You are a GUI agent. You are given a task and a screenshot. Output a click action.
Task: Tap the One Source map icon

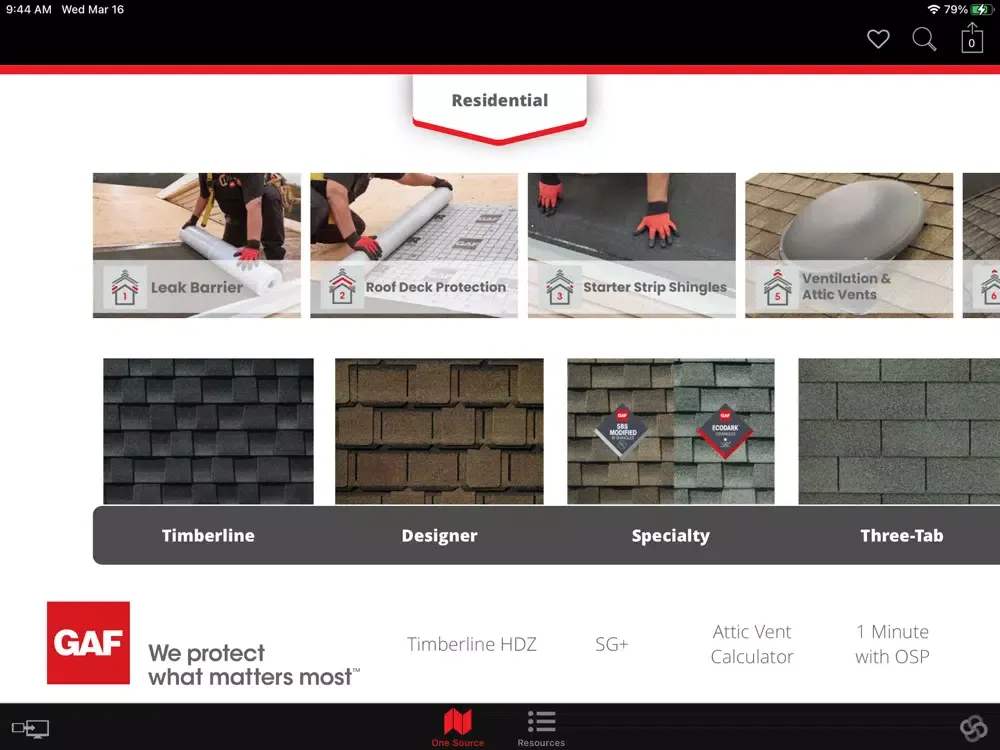(x=458, y=722)
